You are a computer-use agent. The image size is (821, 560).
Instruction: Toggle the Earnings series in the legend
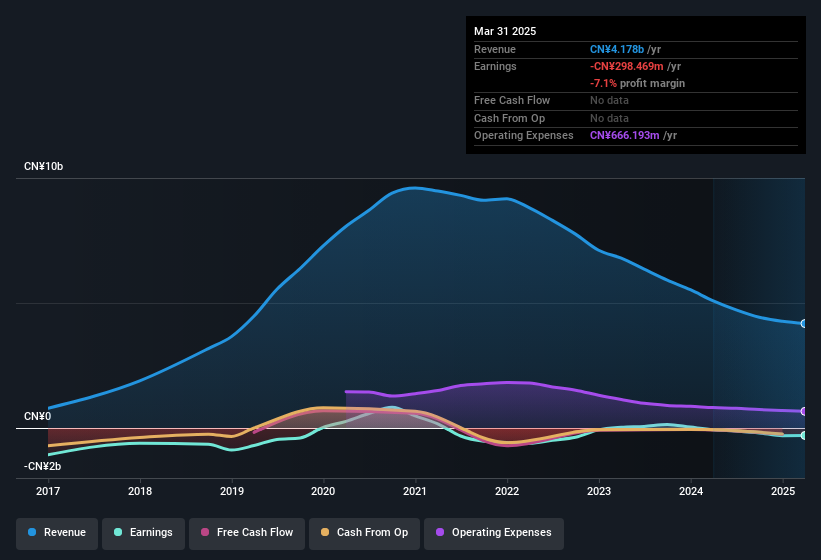coord(143,533)
